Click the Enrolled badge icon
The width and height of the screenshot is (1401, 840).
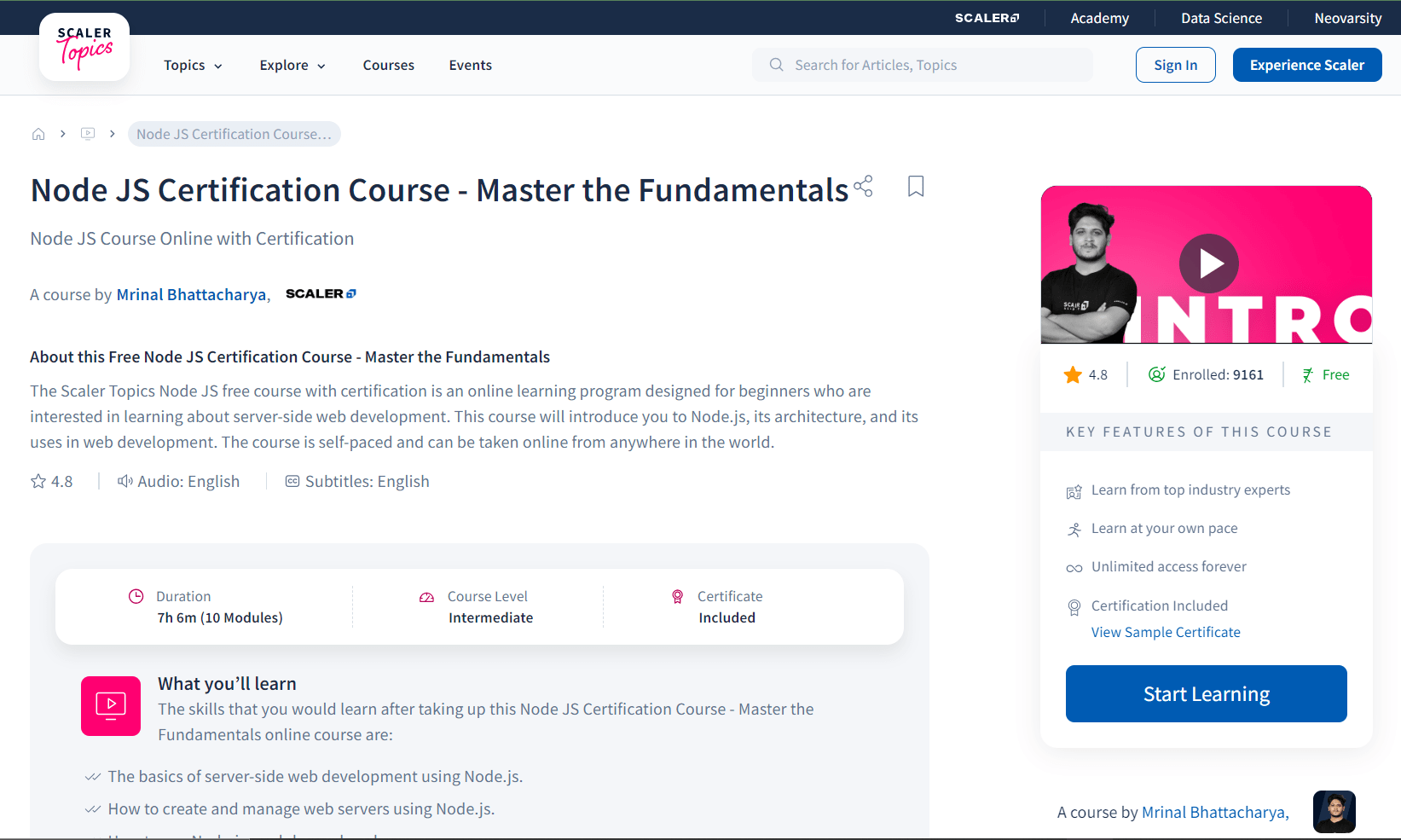tap(1156, 374)
